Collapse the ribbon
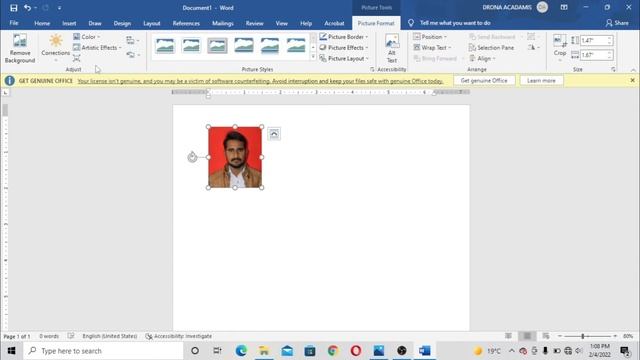640x360 pixels. point(633,70)
